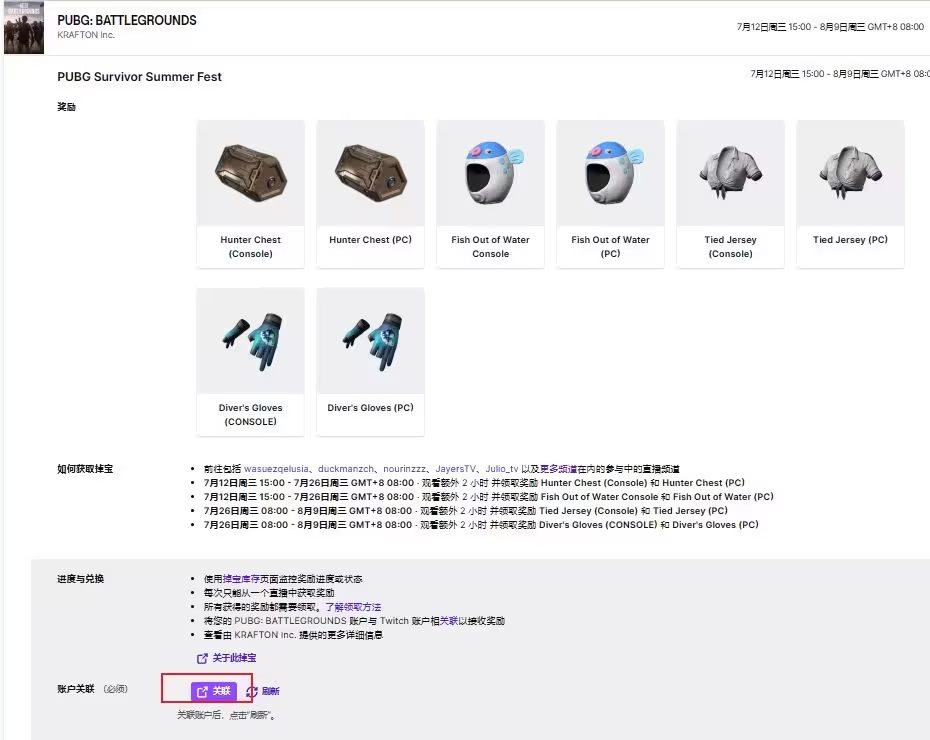Click the 进度与兑换 section label

click(81, 579)
